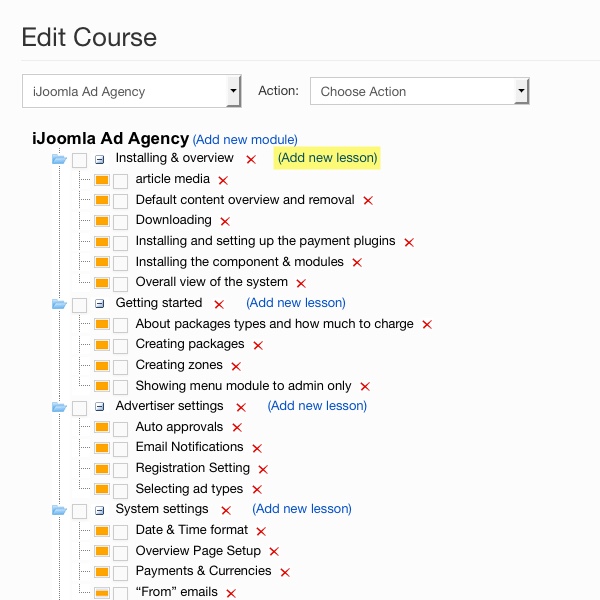600x600 pixels.
Task: Remove Overall view of the system lesson
Action: 301,283
